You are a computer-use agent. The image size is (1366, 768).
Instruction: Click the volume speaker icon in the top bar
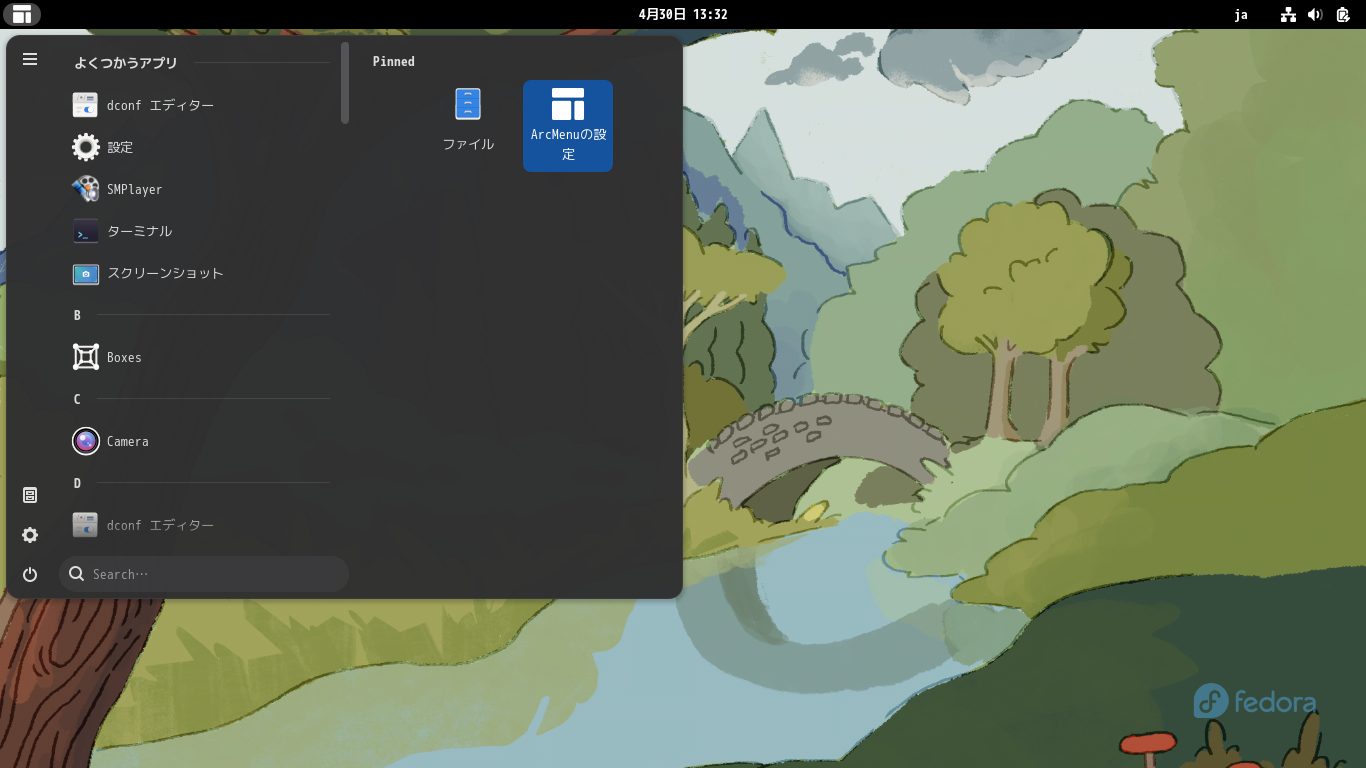[1314, 14]
